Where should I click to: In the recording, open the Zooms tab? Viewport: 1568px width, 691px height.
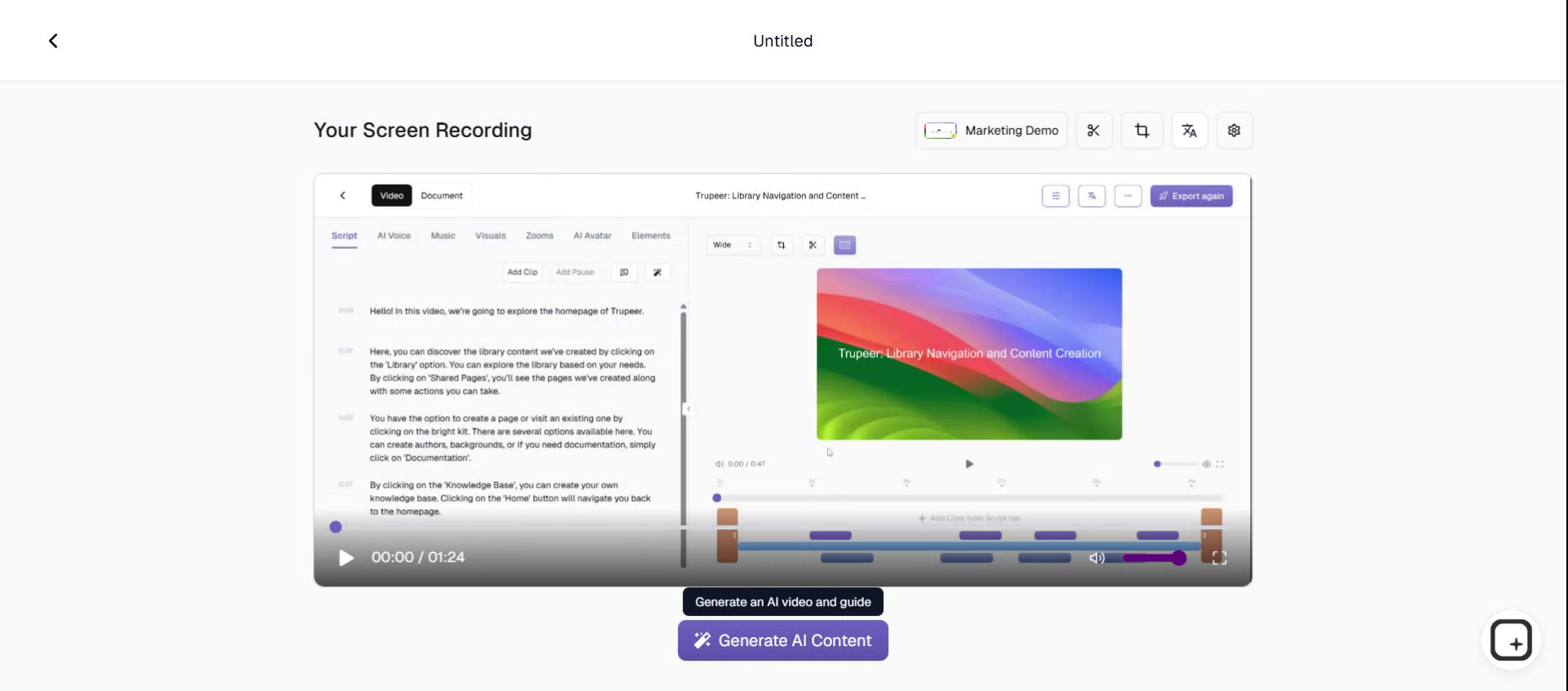(x=539, y=236)
